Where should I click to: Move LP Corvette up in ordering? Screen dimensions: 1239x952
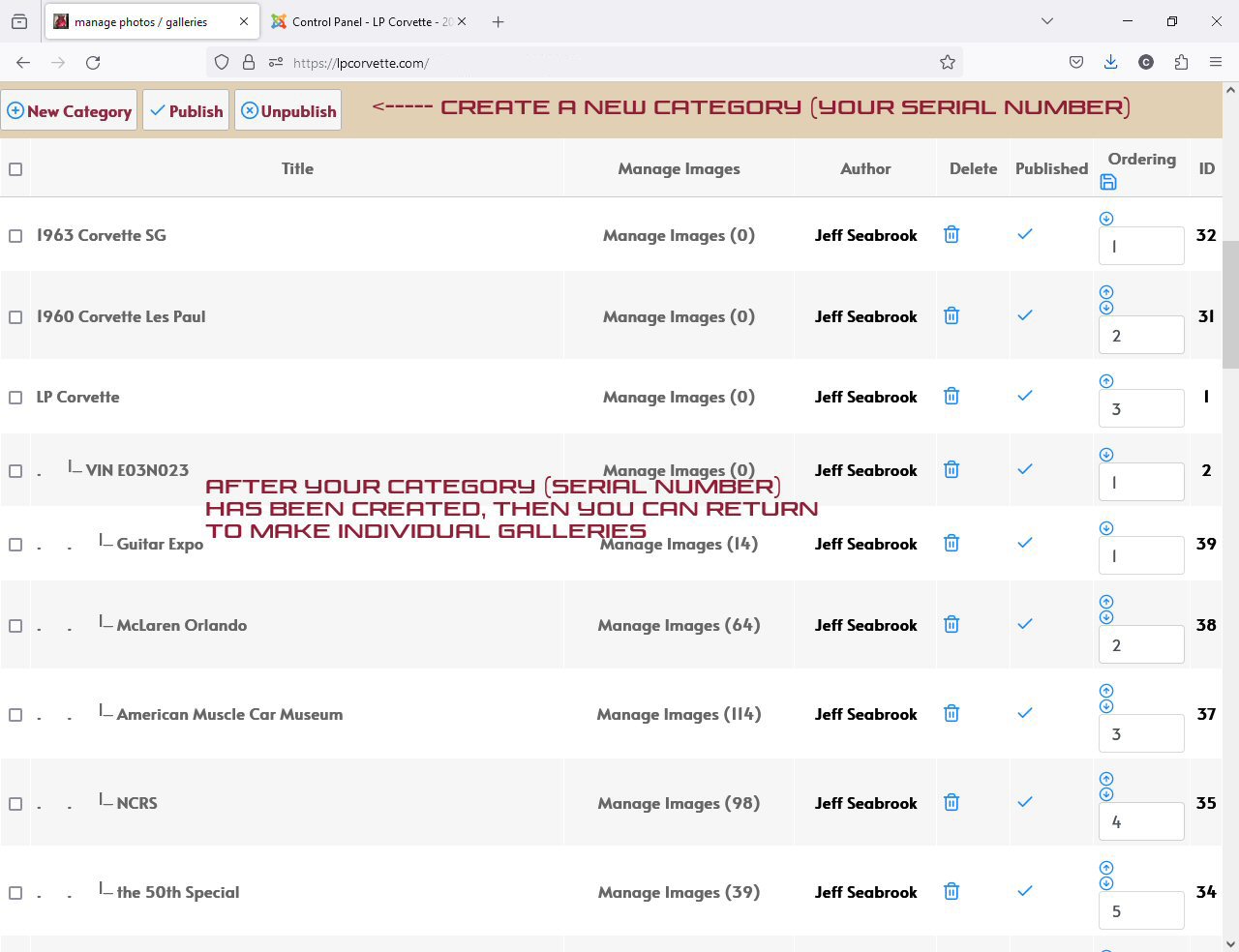1106,381
